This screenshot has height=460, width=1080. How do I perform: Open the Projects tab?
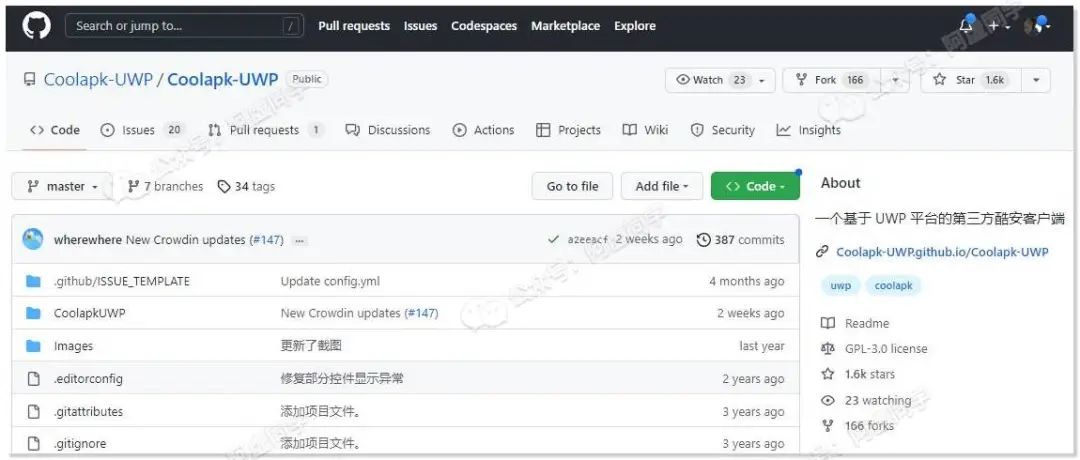pos(568,130)
